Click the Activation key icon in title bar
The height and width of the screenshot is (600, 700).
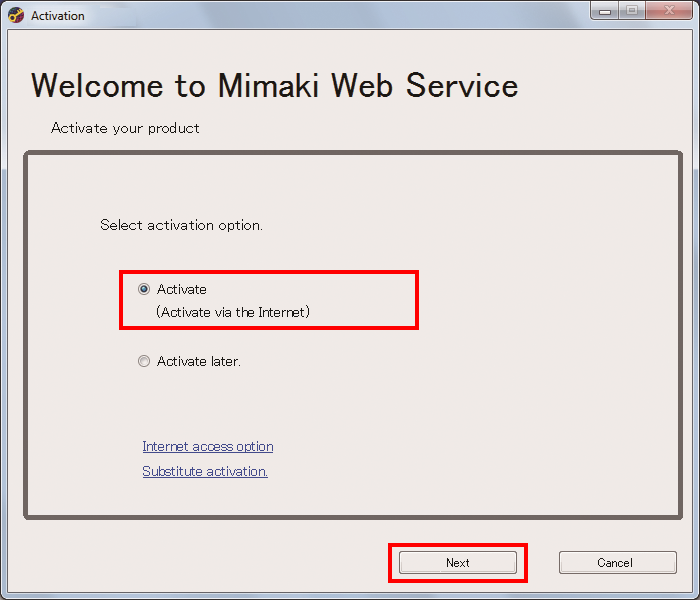point(16,16)
